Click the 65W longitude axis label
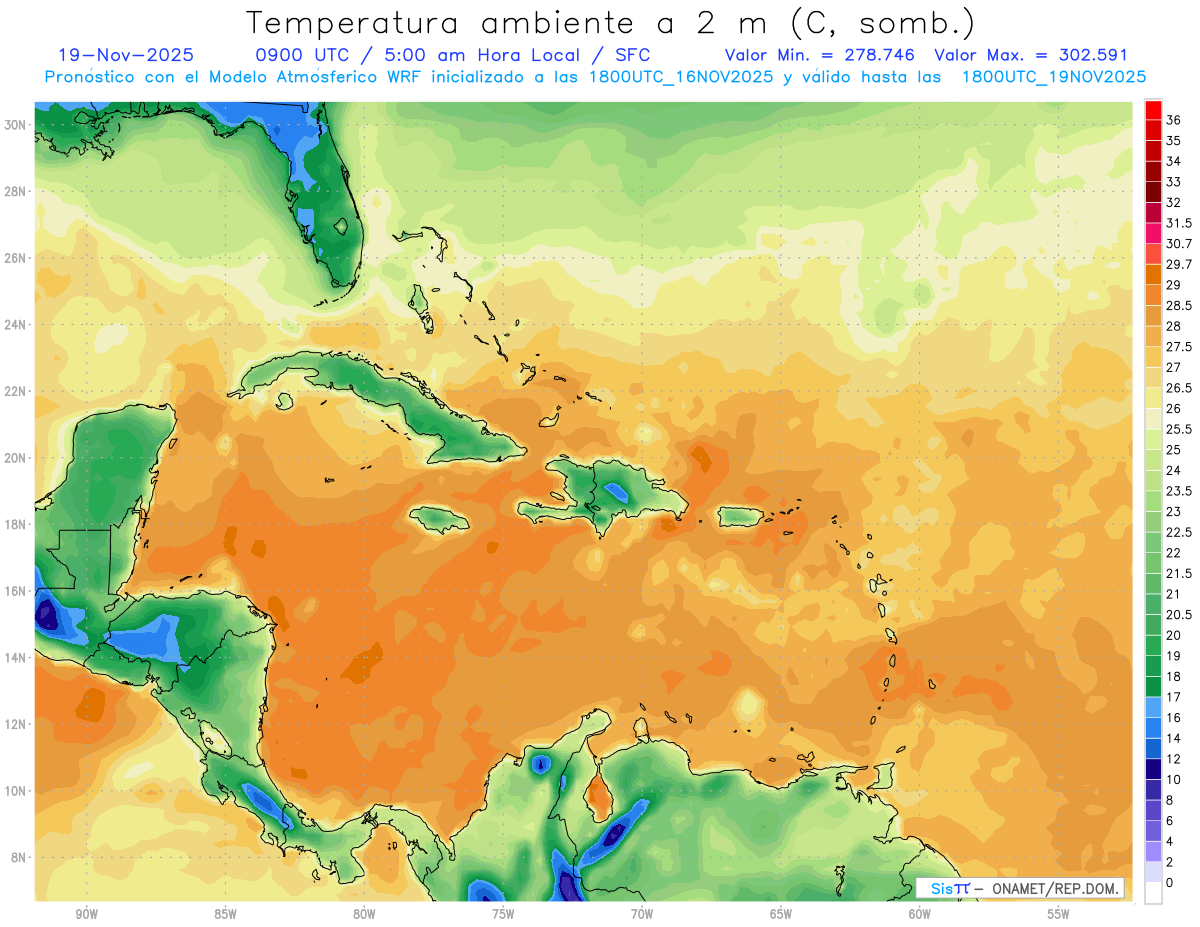 (781, 914)
